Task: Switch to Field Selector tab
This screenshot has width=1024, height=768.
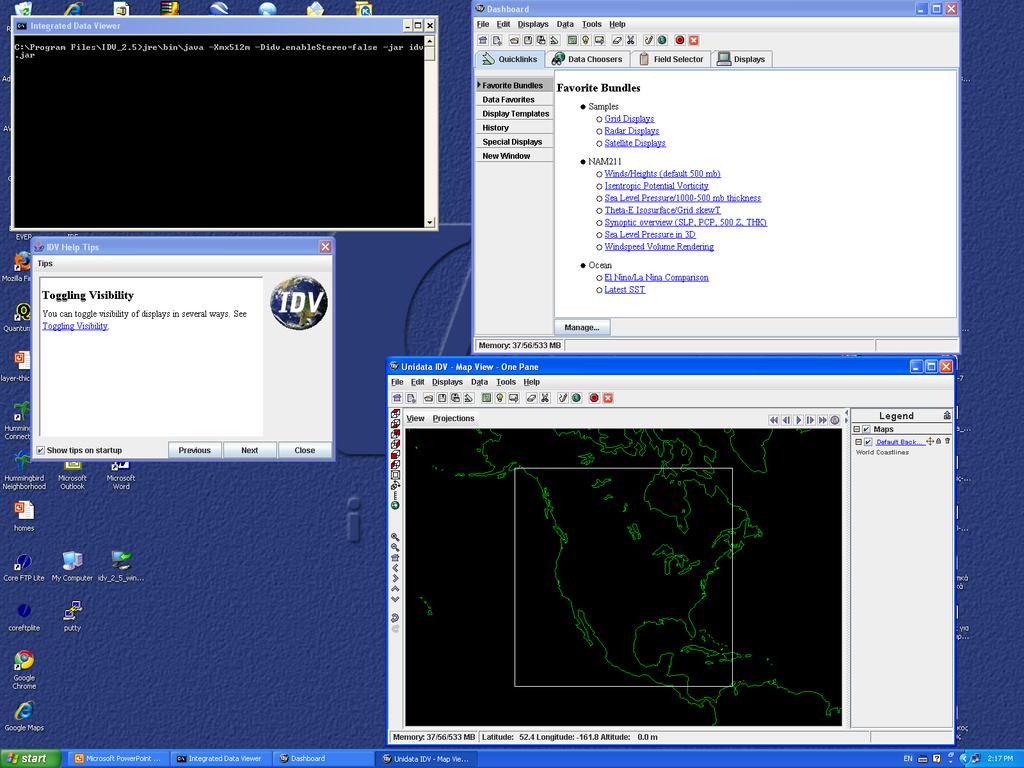Action: (671, 59)
